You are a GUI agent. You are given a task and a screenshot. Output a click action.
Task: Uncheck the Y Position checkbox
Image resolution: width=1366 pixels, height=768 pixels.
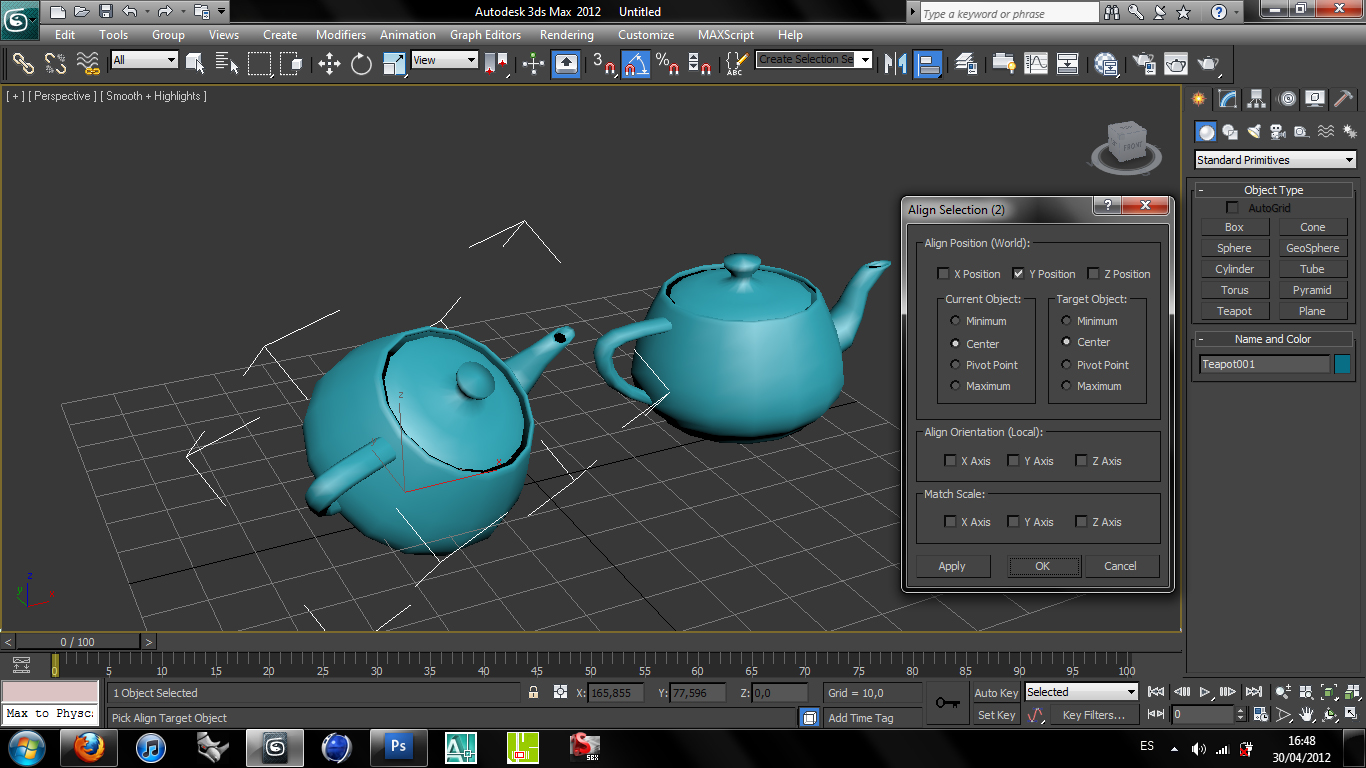(x=1018, y=274)
